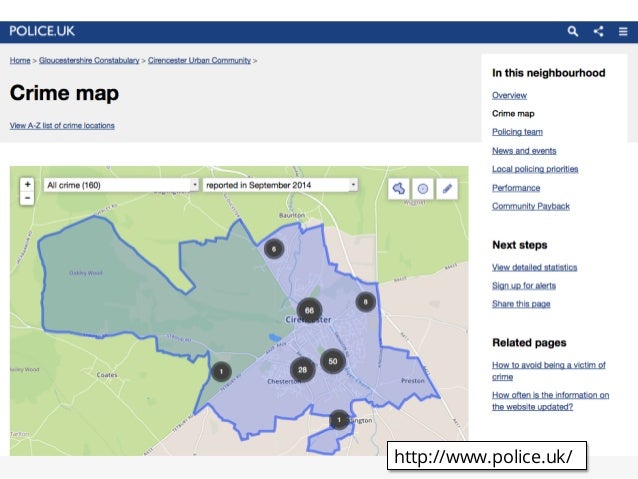Click cluster marker 6 near Baunton

pyautogui.click(x=274, y=249)
